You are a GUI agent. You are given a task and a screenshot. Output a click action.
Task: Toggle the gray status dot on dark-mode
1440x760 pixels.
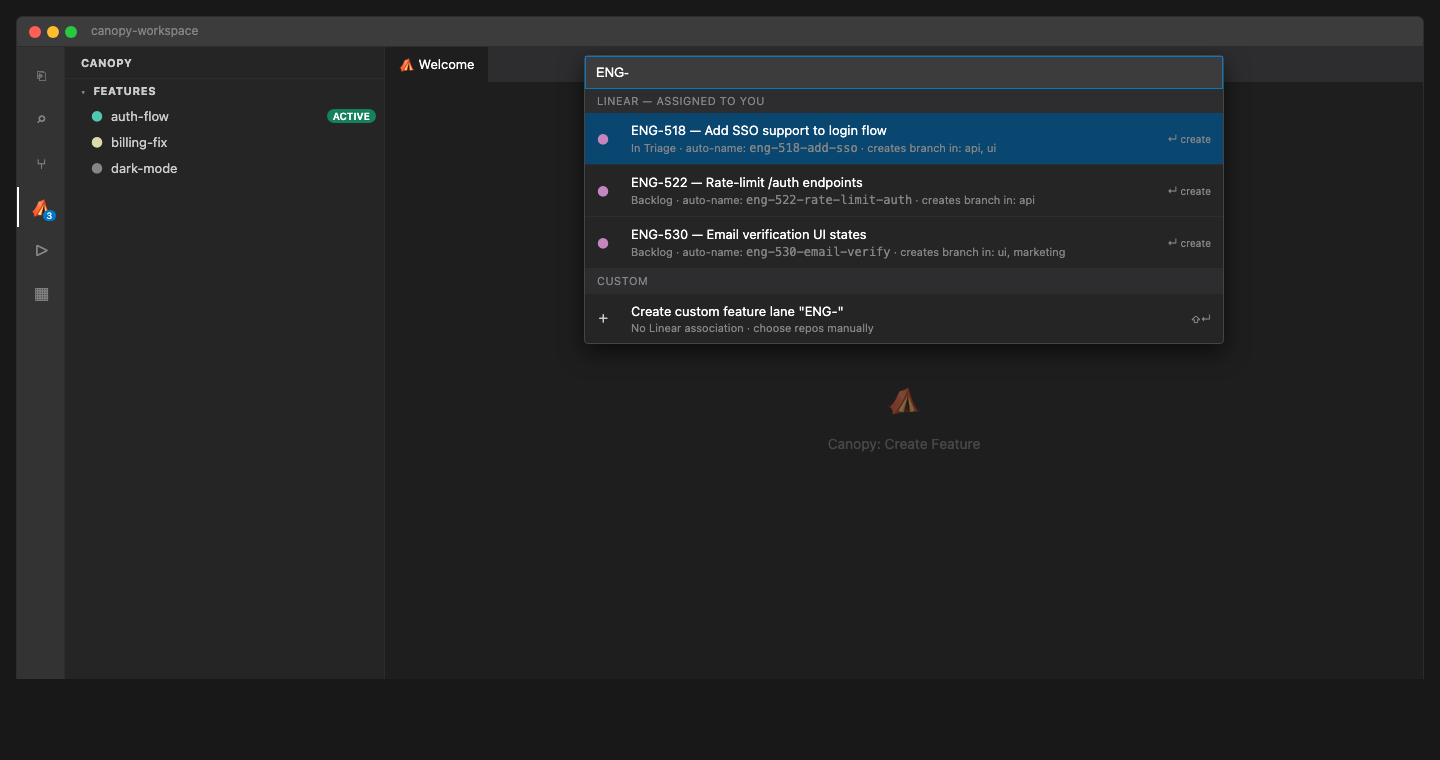pos(96,168)
